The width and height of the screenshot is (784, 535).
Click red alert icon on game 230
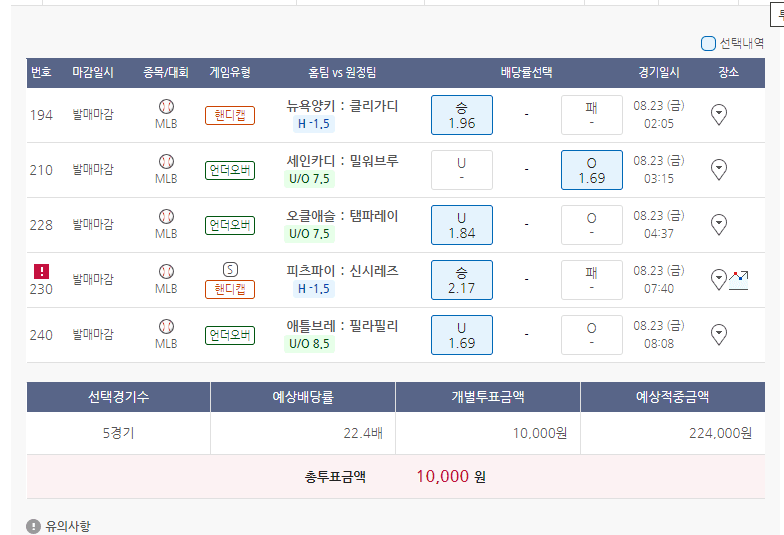(41, 271)
